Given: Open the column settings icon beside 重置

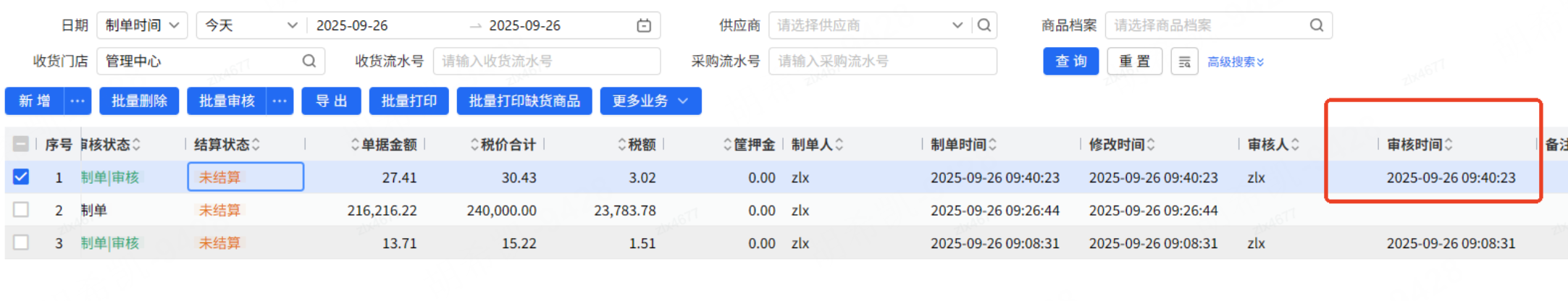Looking at the screenshot, I should pos(1184,62).
